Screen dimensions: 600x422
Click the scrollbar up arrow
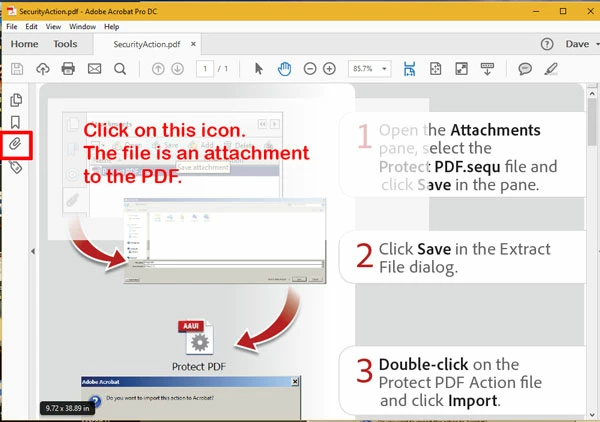(592, 93)
